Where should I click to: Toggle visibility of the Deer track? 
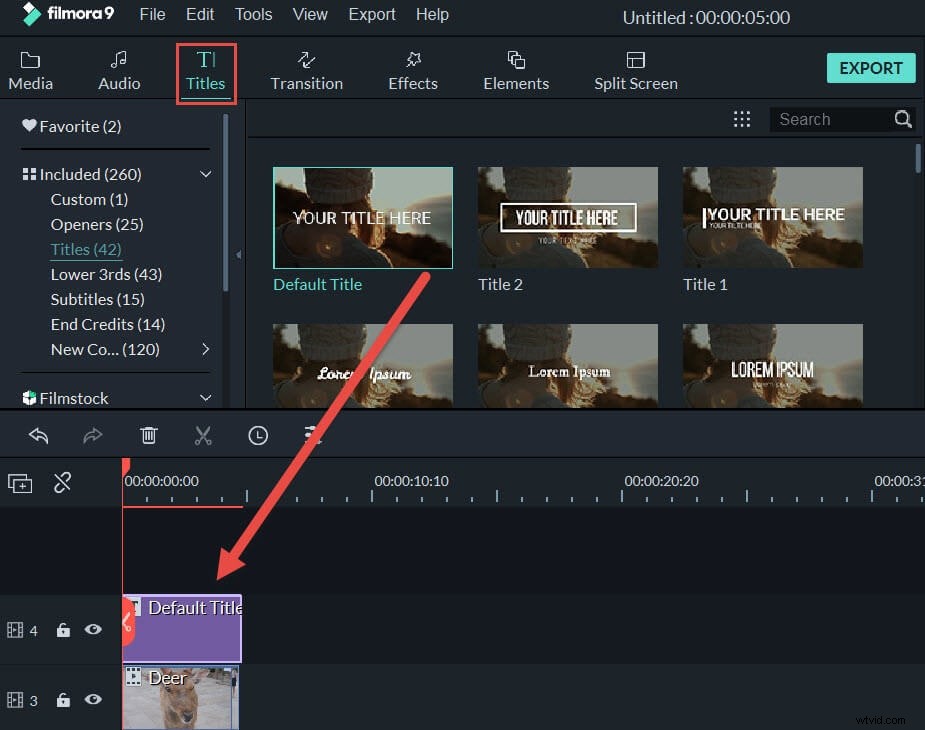93,700
